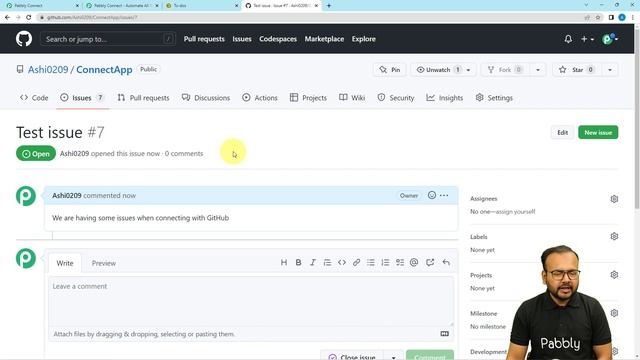This screenshot has height=360, width=640.
Task: Open the plus create-new menu
Action: 587,39
